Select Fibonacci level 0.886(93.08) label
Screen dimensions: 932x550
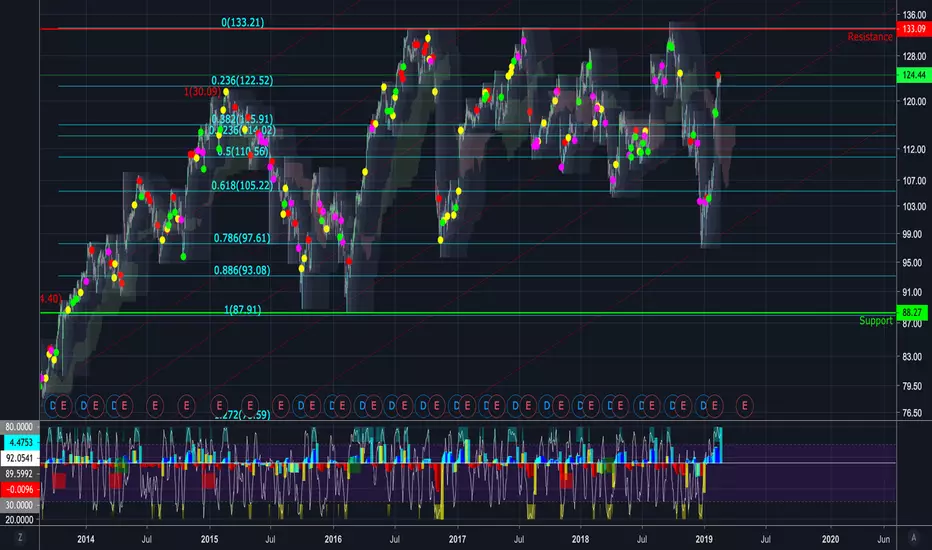click(242, 270)
